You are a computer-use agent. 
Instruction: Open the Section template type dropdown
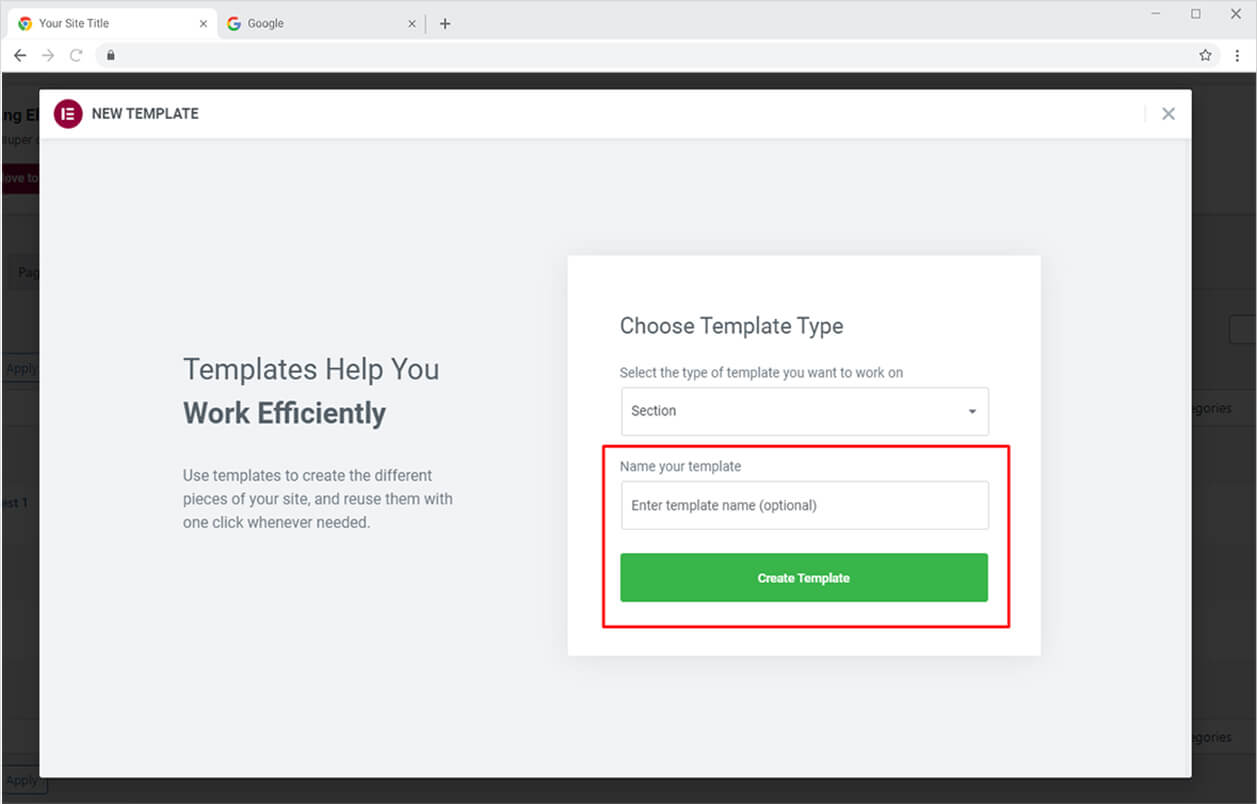coord(804,411)
